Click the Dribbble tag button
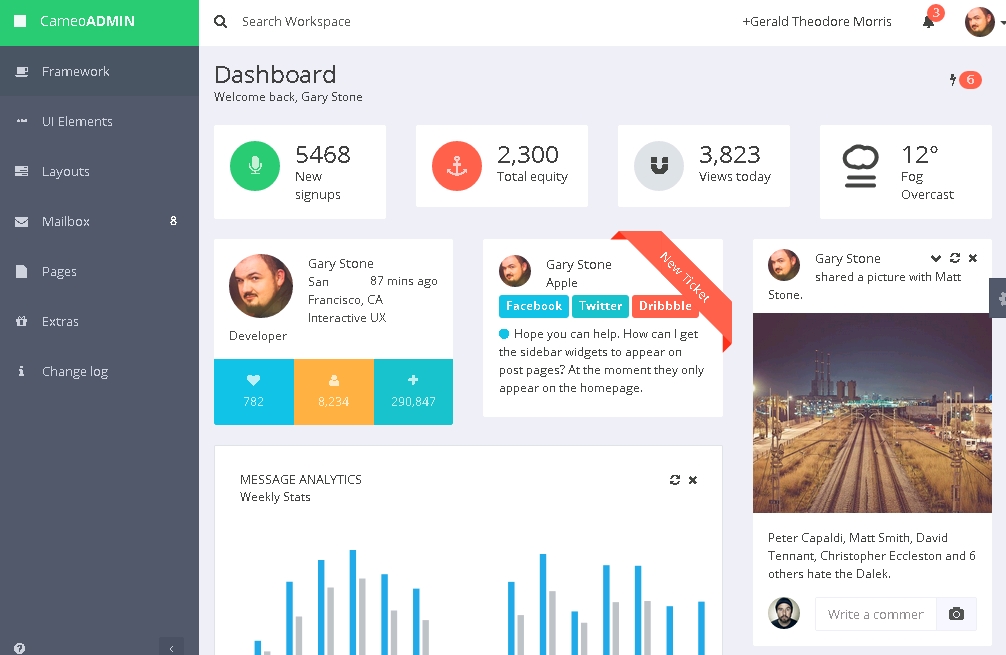 (x=665, y=306)
